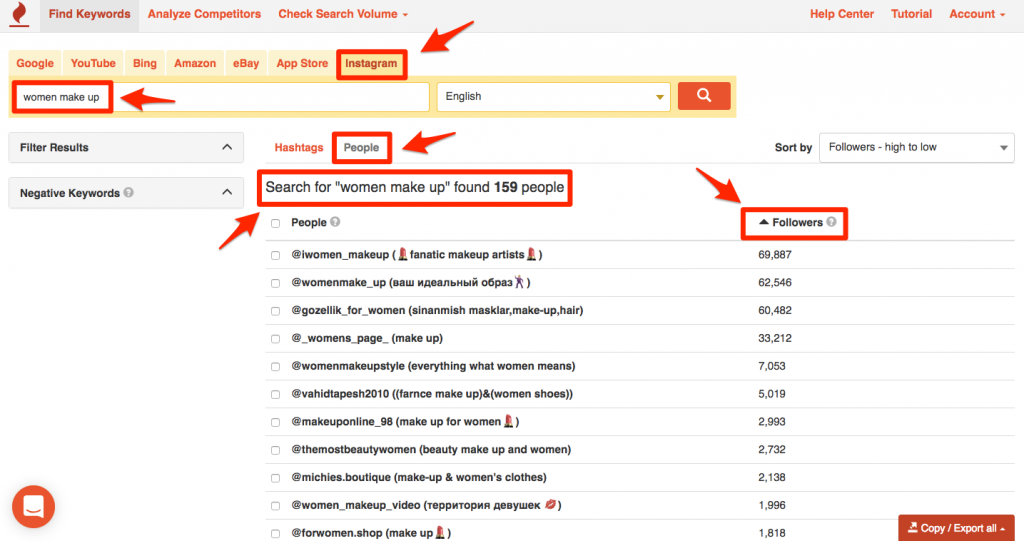
Task: Check the @themostbeautywomen row checkbox
Action: tap(276, 450)
